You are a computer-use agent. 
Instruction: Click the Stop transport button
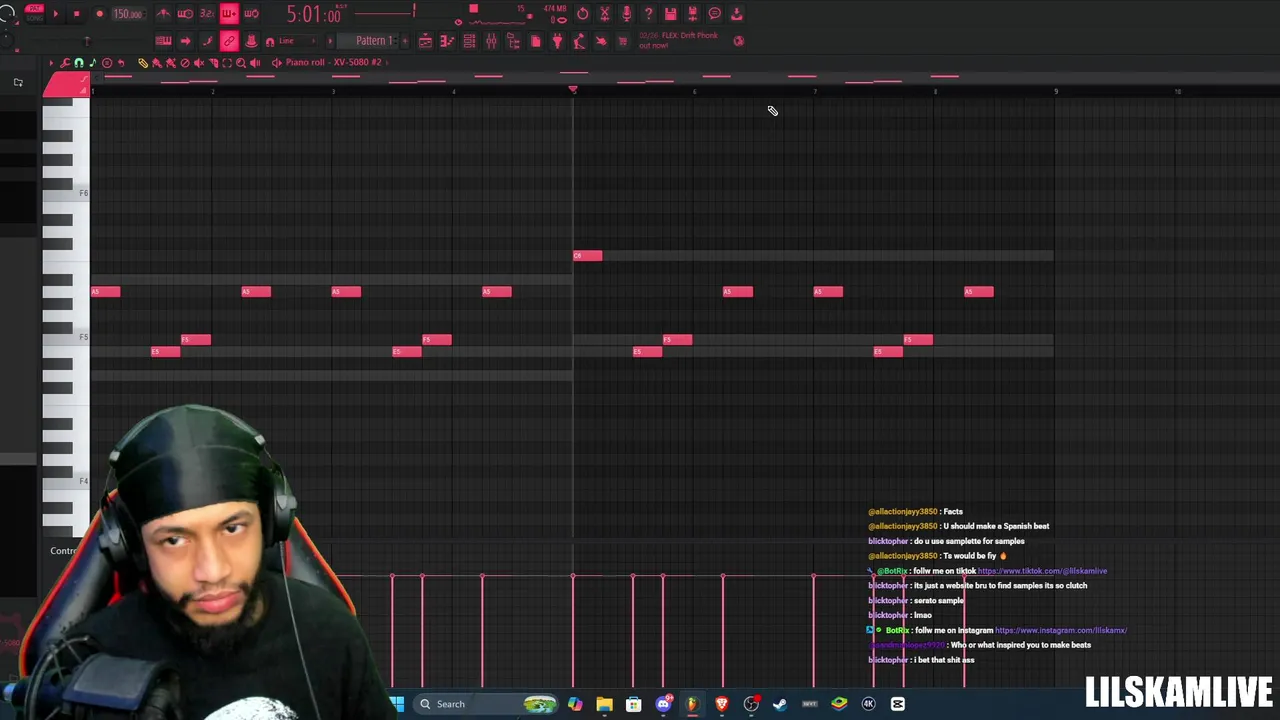[x=77, y=13]
